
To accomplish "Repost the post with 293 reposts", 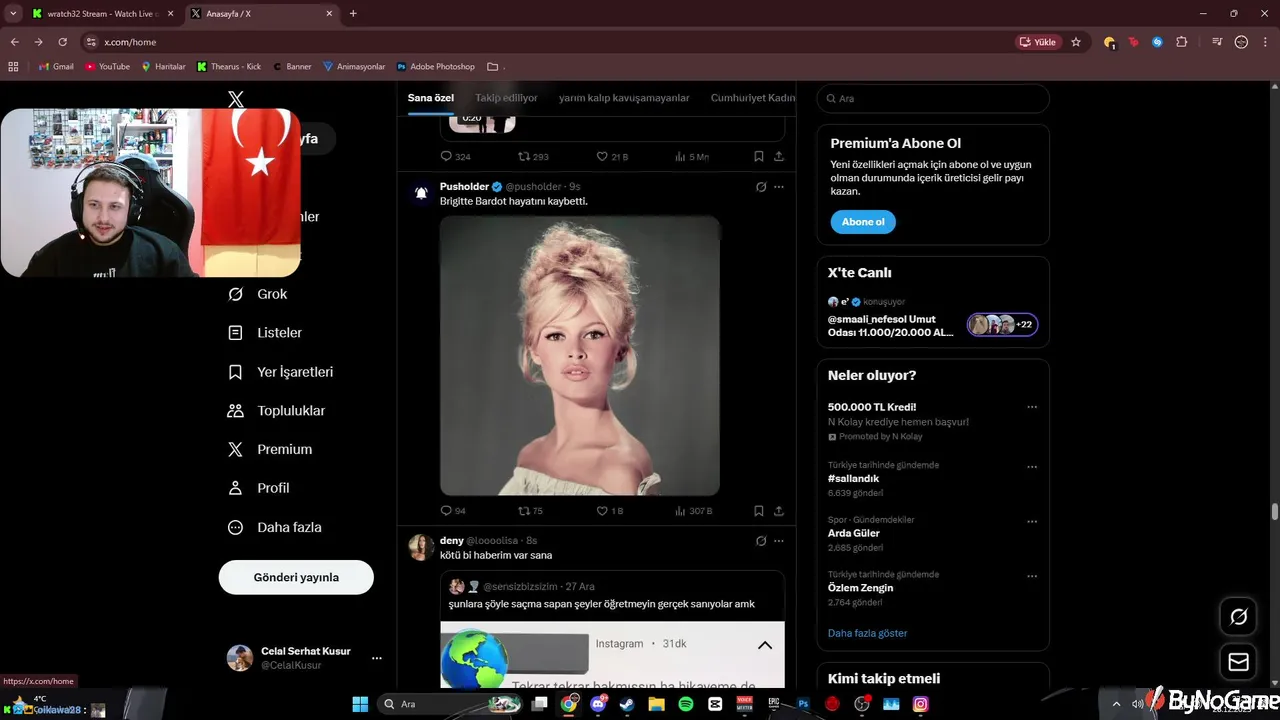I will (x=533, y=157).
